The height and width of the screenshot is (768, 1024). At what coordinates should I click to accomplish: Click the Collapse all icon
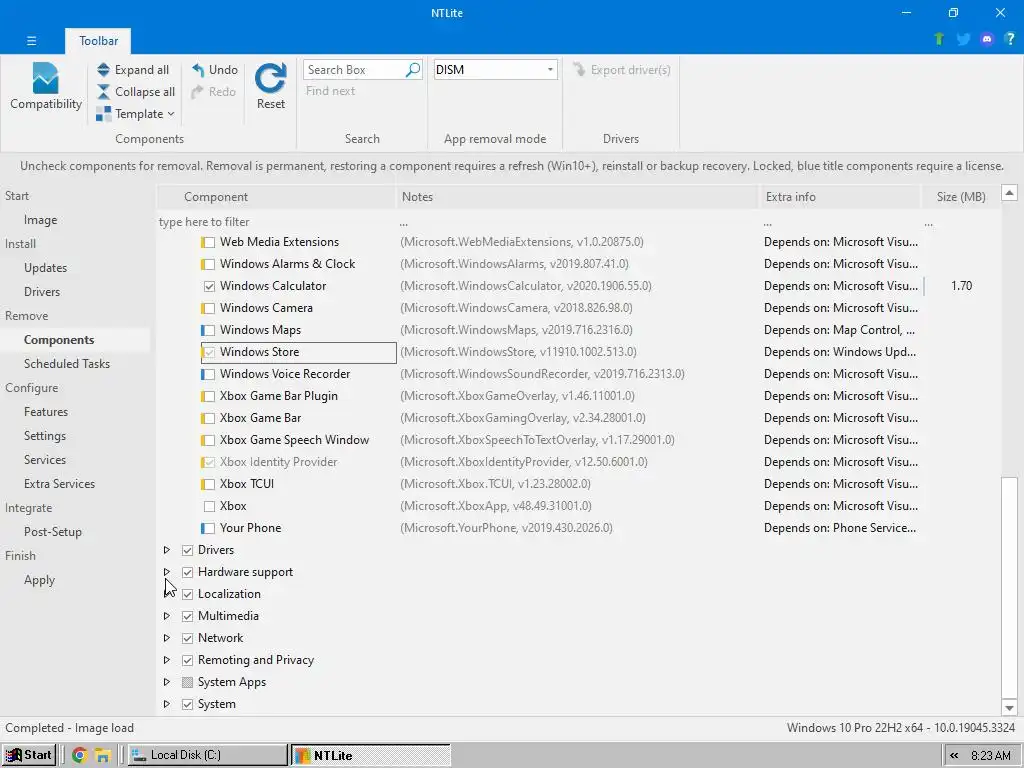103,92
